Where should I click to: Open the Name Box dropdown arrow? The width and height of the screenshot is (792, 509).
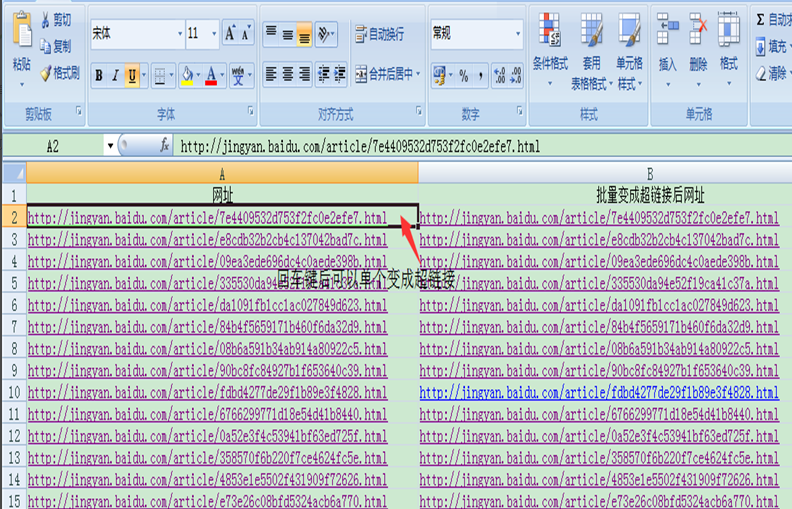[x=110, y=146]
